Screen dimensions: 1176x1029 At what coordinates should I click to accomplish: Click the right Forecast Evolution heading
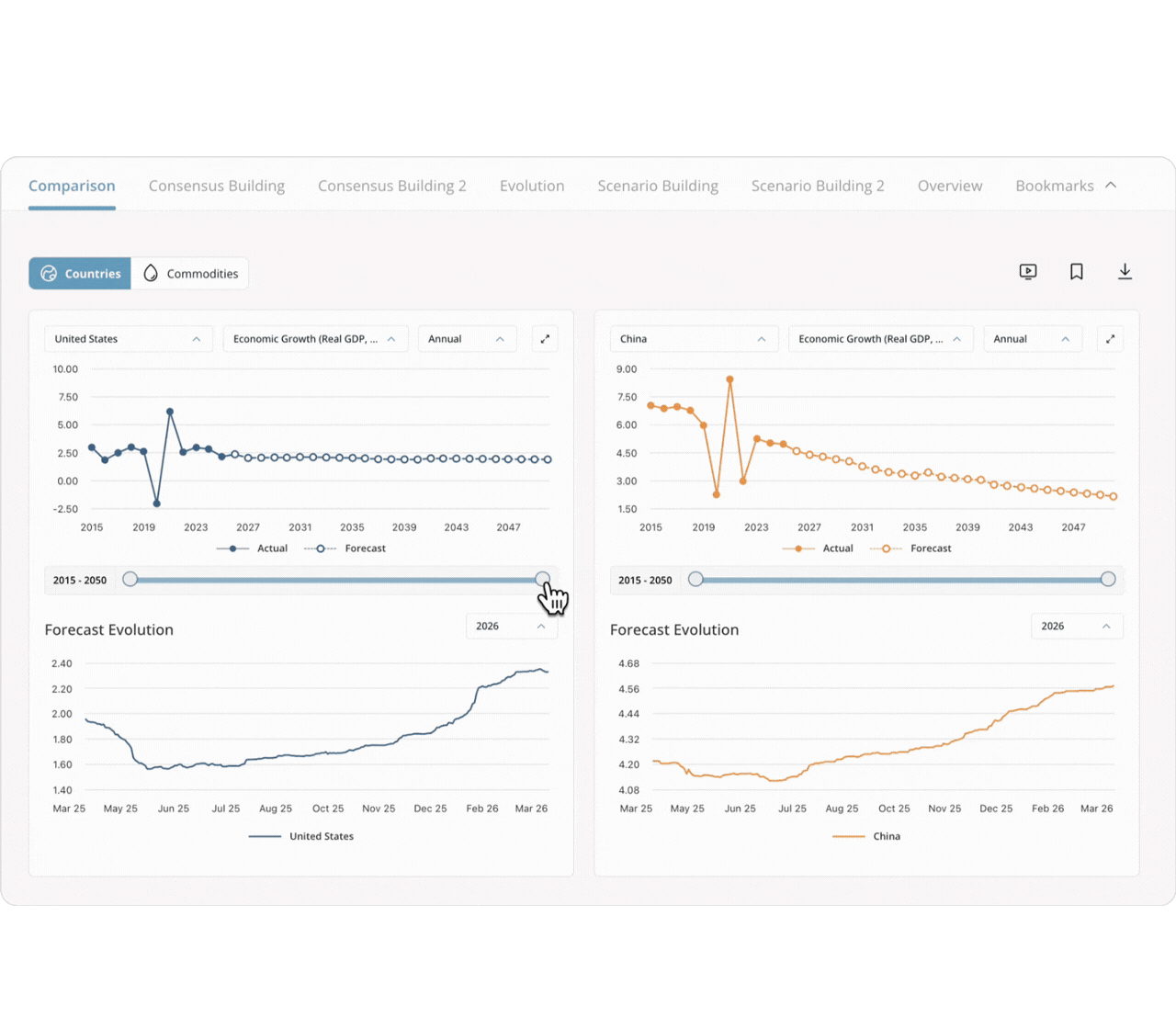[674, 630]
